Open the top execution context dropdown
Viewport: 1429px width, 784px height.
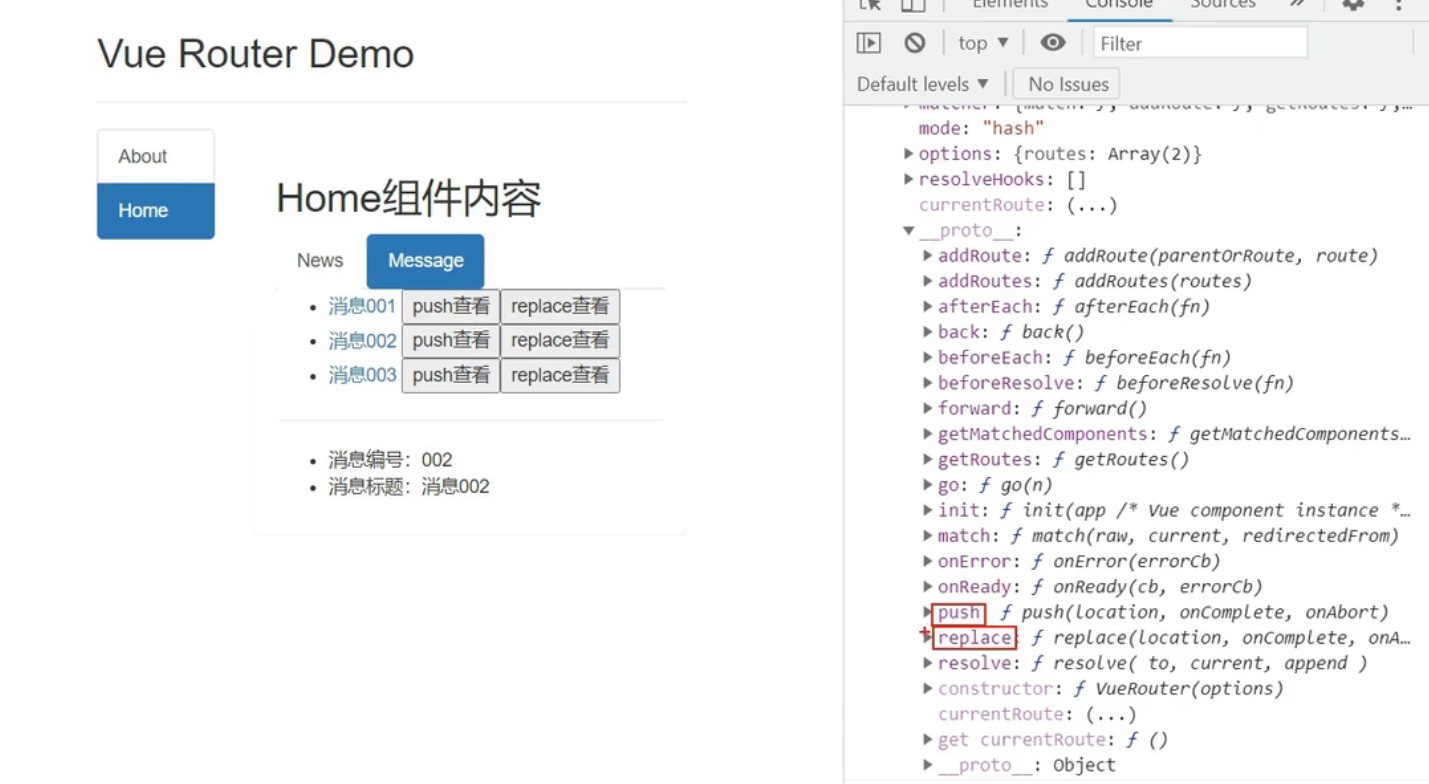point(981,42)
